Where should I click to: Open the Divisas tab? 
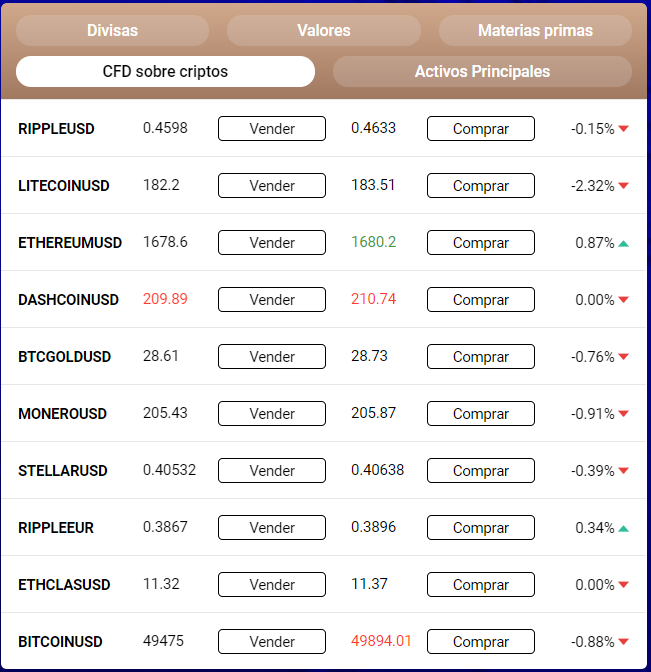click(112, 30)
